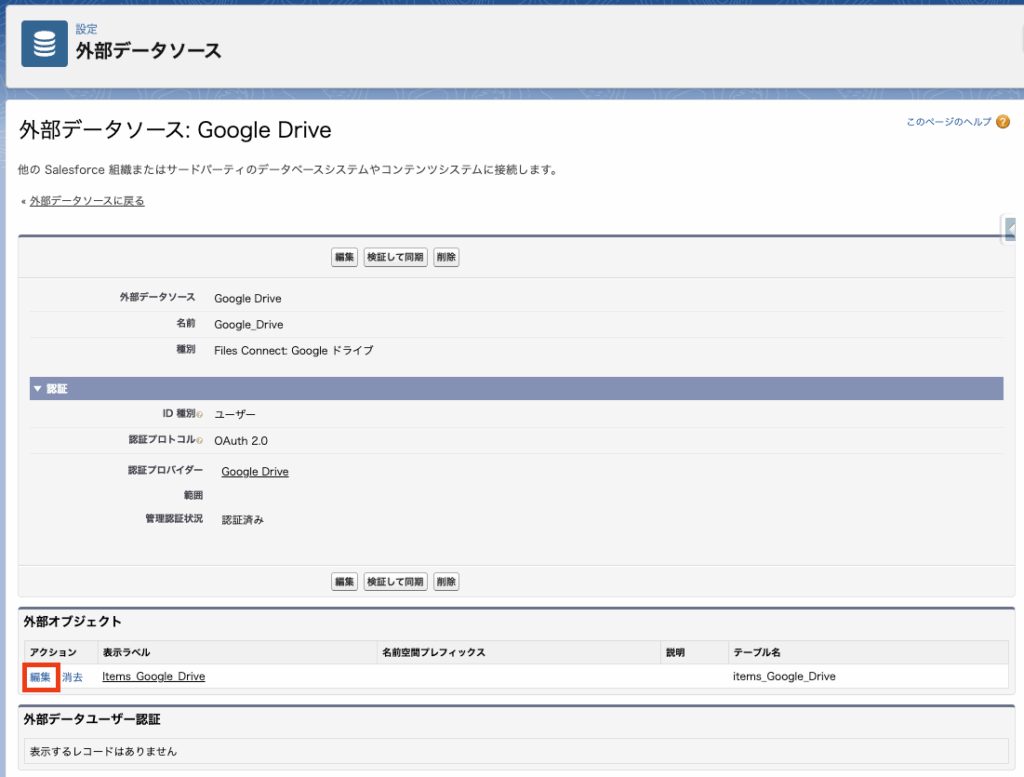This screenshot has width=1024, height=777.
Task: Go back via 外部データソースに戻る link
Action: [x=87, y=201]
